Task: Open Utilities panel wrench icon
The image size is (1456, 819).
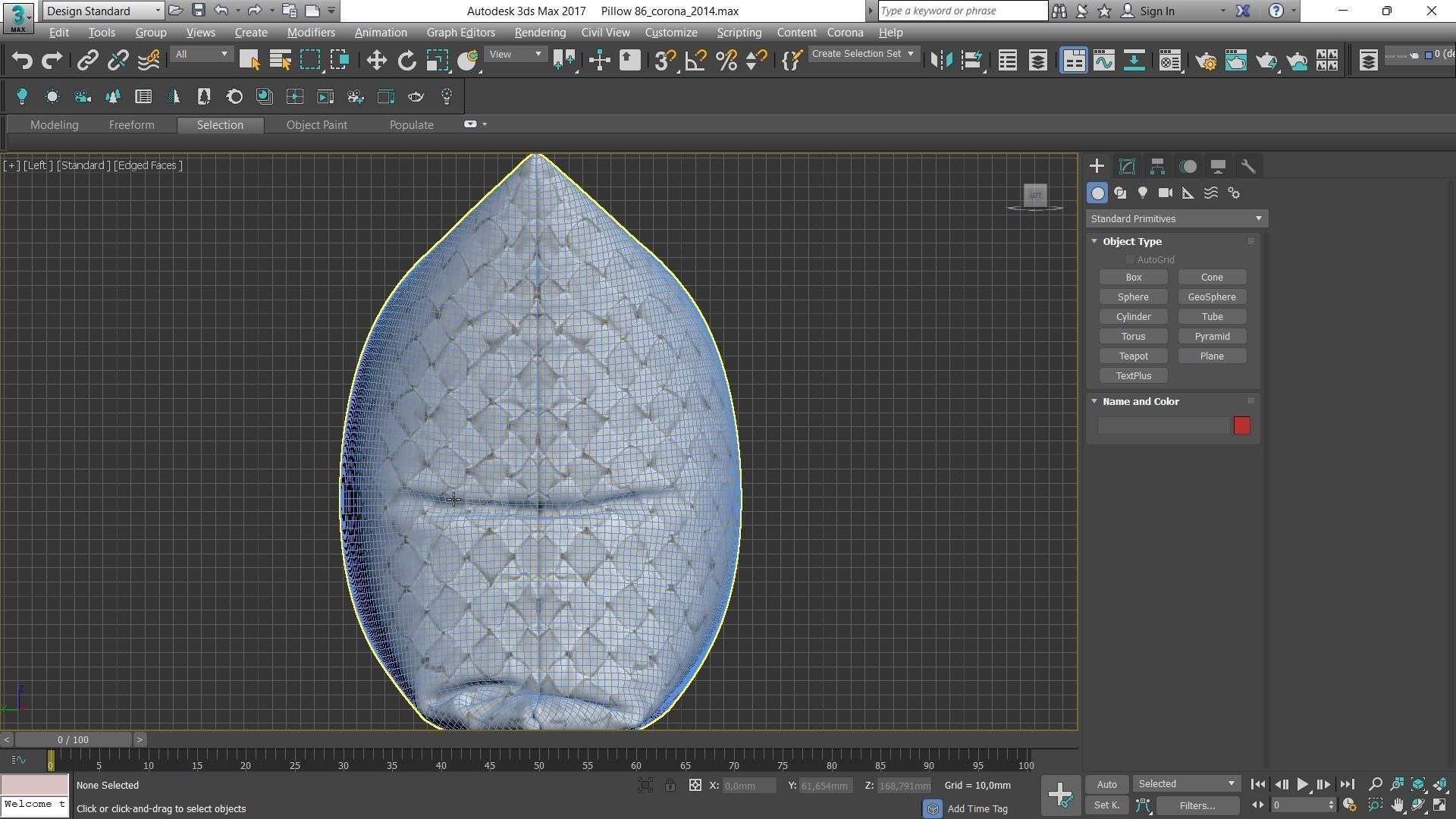Action: point(1248,166)
